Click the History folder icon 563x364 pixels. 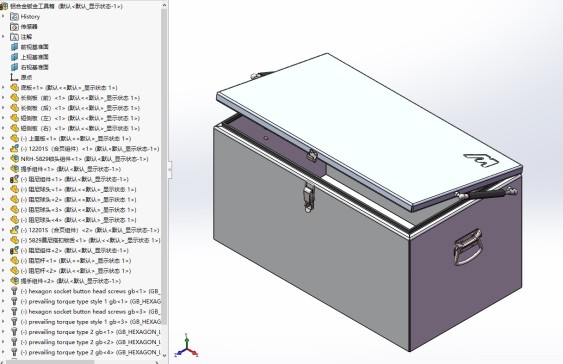(x=14, y=17)
